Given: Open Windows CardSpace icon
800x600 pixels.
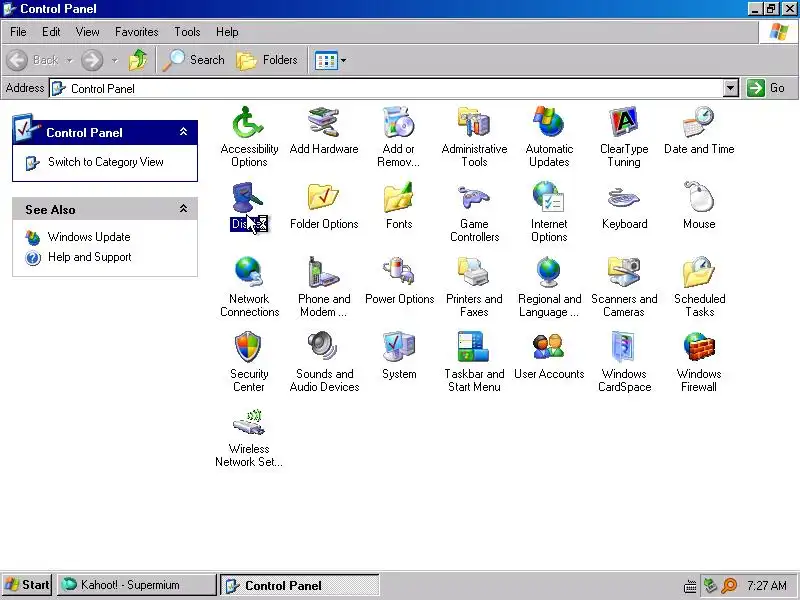Looking at the screenshot, I should (623, 348).
